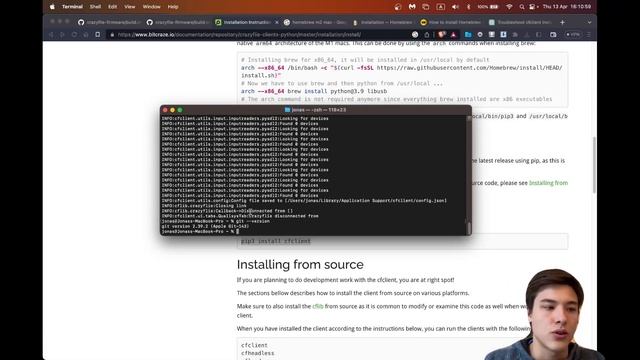Click the webpage vertical scrollbar
The image size is (640, 360).
click(594, 165)
